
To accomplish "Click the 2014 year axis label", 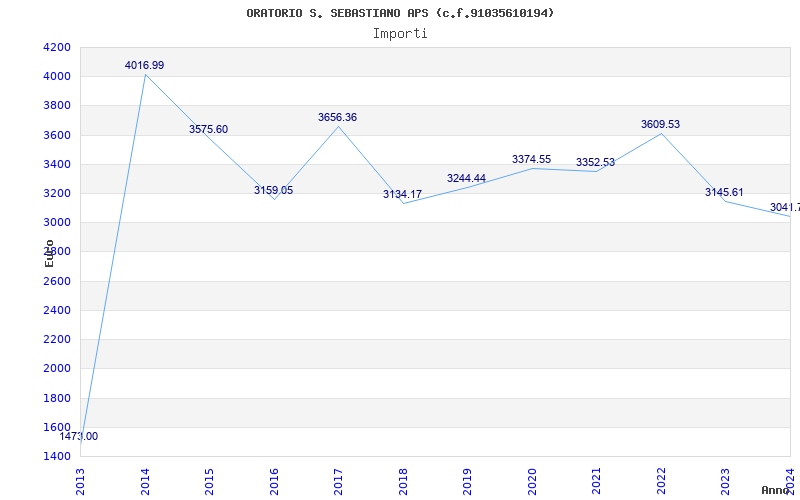I will (x=145, y=482).
